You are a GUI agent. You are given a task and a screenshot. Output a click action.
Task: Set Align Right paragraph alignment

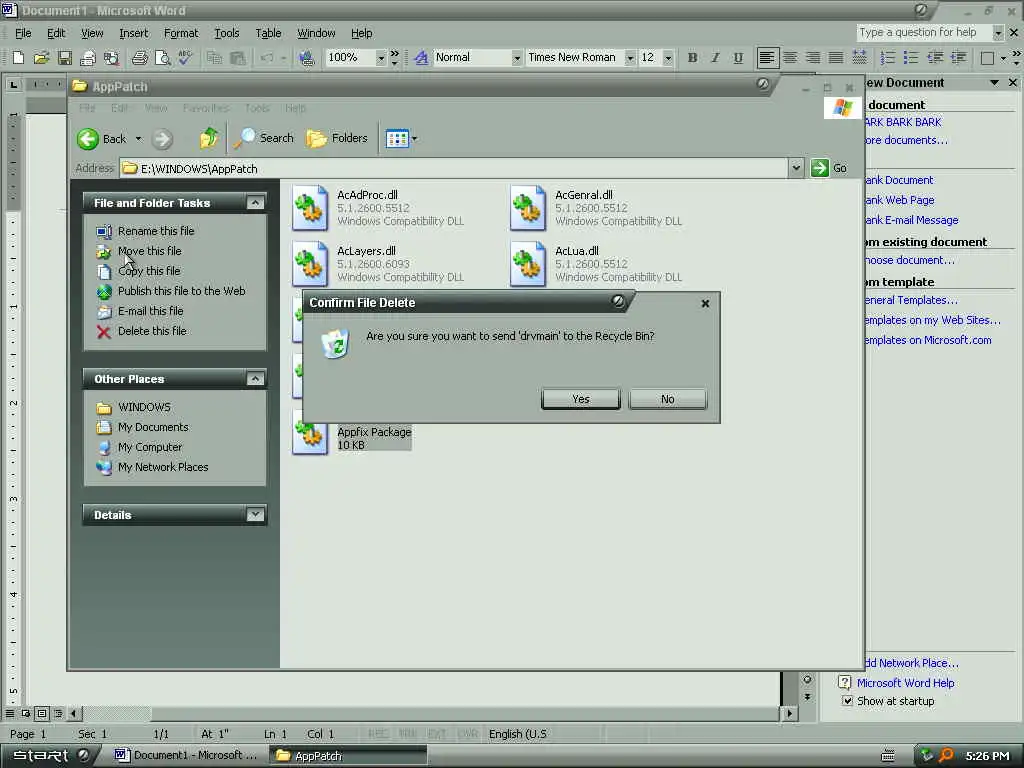pos(813,58)
